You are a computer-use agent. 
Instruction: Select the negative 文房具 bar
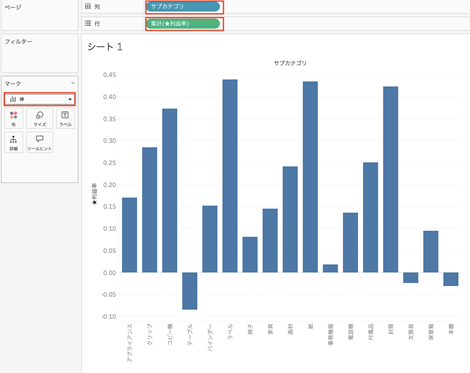(x=411, y=278)
